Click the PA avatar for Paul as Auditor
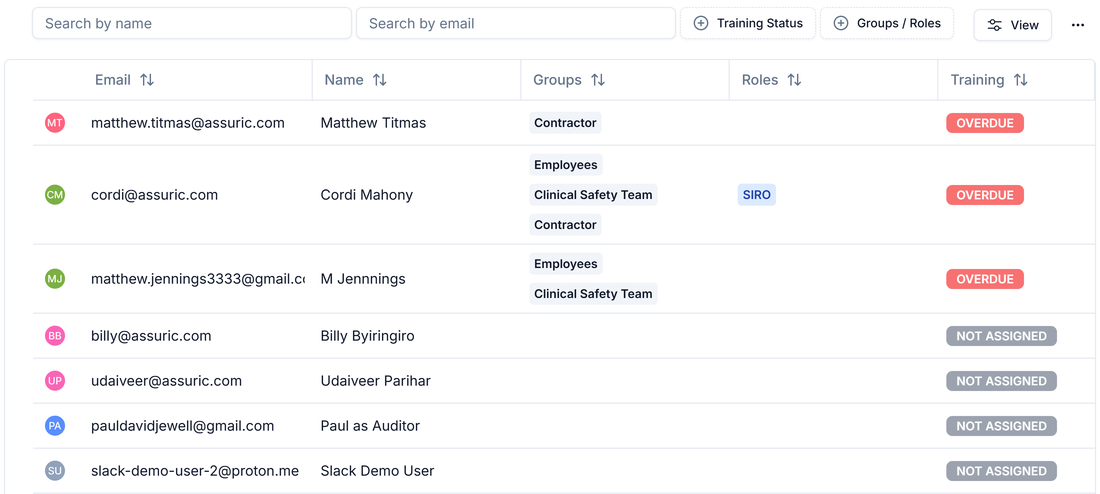The image size is (1100, 494). click(x=55, y=426)
